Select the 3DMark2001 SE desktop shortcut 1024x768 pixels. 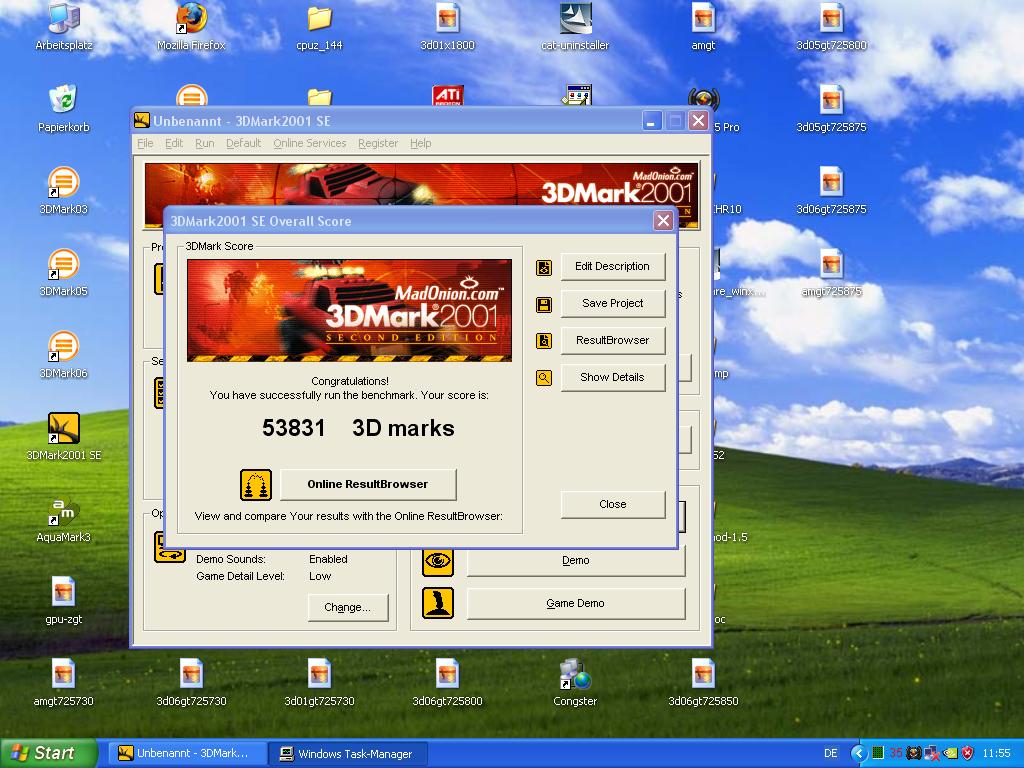[x=63, y=437]
